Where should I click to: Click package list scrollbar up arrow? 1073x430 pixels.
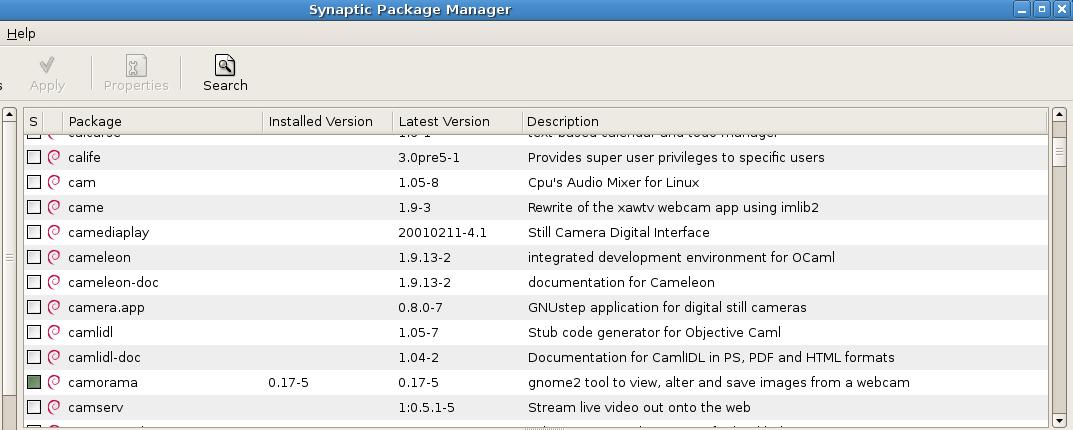1059,115
